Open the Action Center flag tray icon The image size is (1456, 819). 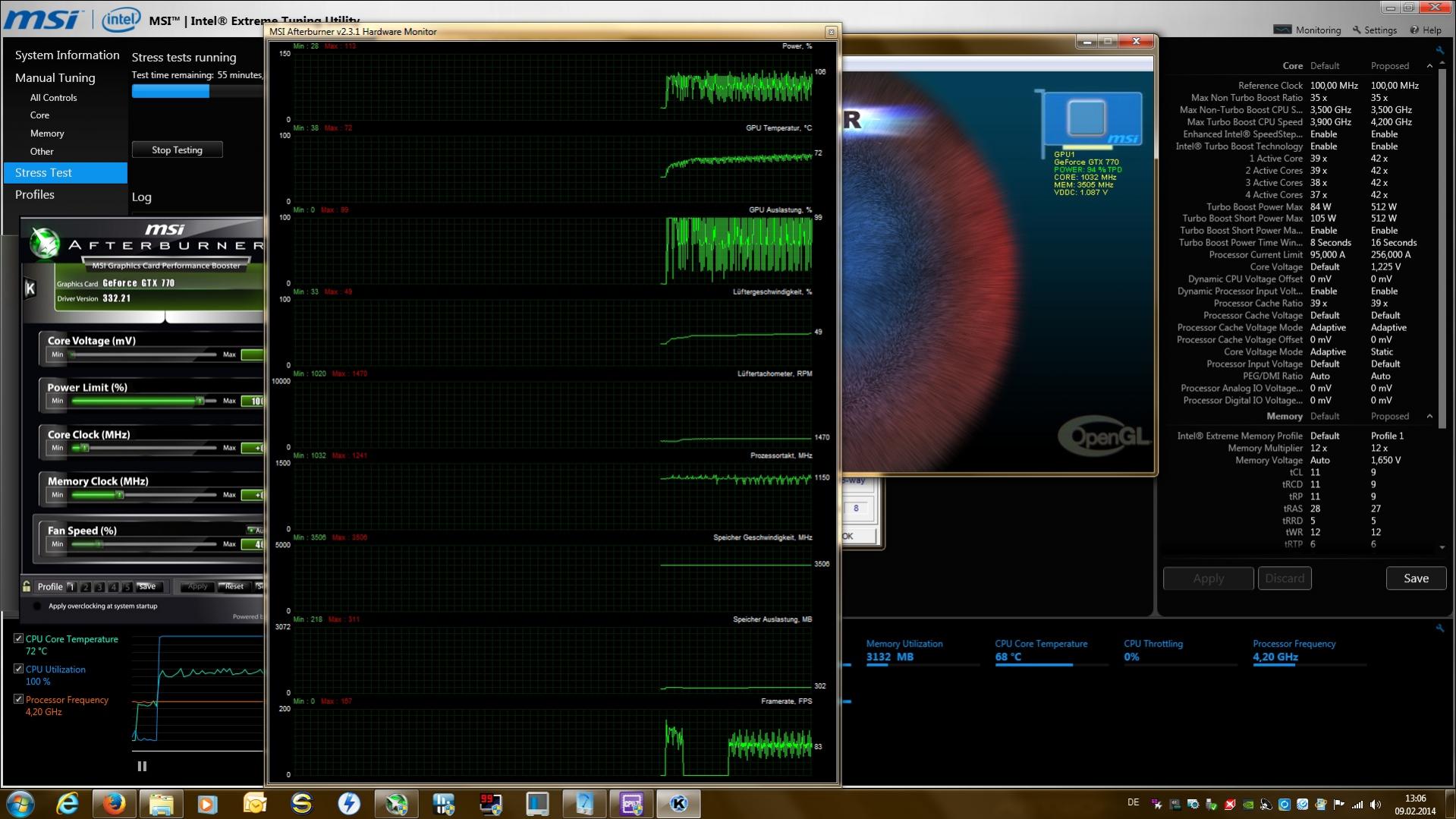(x=1338, y=805)
